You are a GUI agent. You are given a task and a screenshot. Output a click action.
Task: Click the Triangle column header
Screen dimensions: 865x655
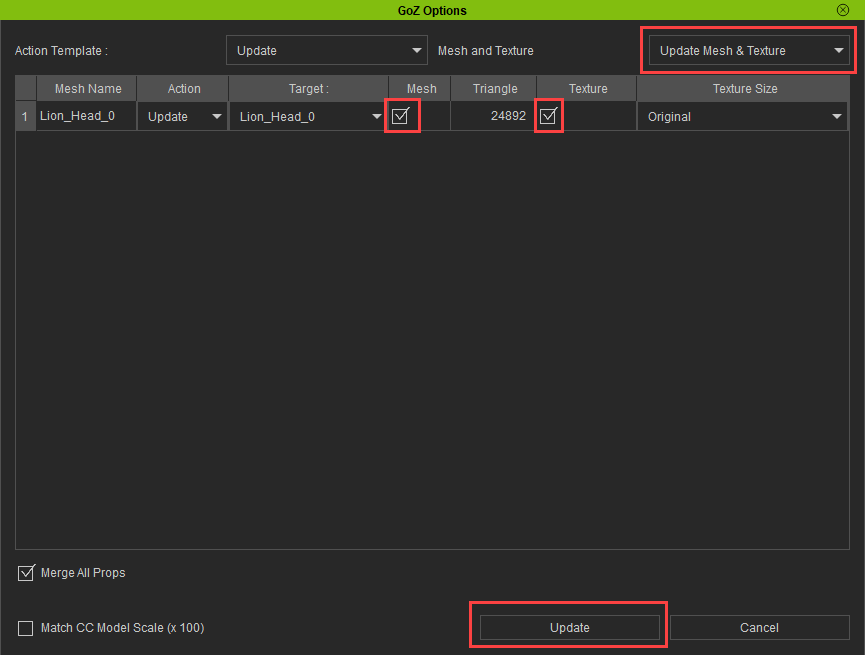[x=495, y=89]
